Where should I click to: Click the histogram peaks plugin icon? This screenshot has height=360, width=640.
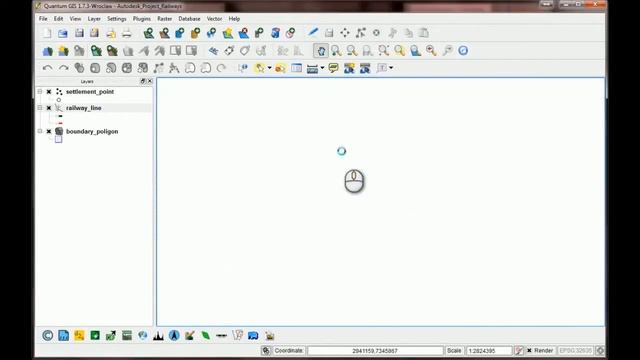[x=158, y=336]
